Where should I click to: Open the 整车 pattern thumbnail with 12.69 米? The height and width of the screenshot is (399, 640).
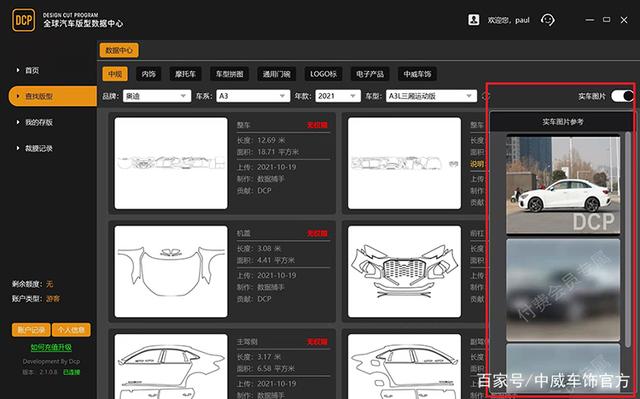point(171,163)
